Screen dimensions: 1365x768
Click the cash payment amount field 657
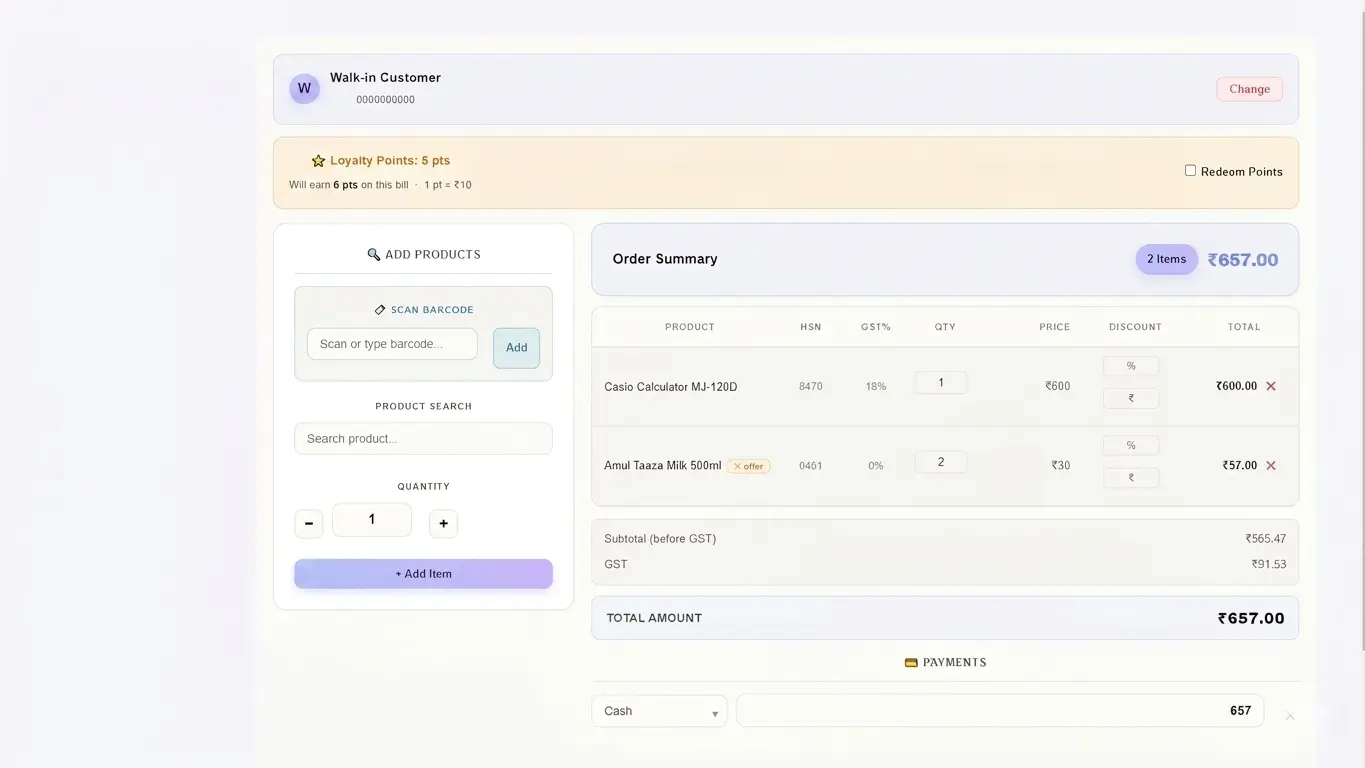(1000, 711)
